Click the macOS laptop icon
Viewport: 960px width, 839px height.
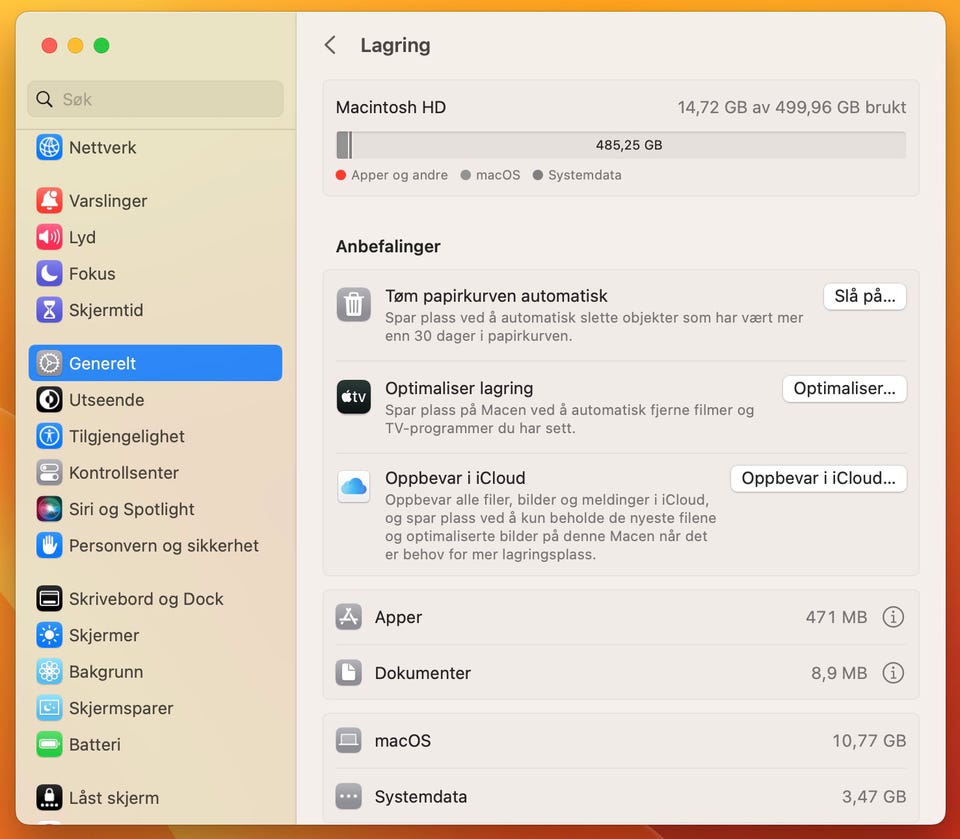pyautogui.click(x=348, y=740)
